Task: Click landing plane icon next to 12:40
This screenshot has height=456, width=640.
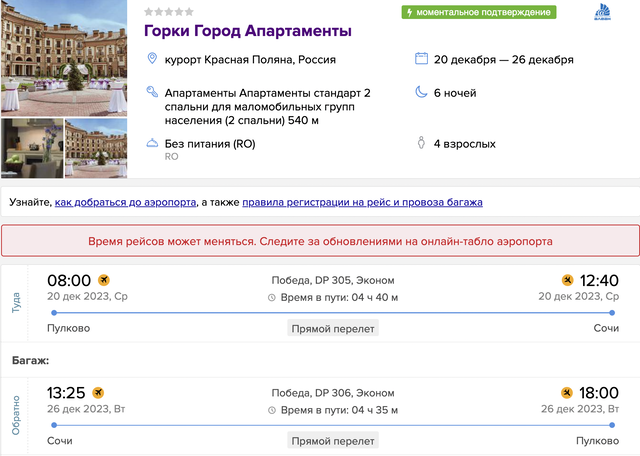Action: point(567,280)
